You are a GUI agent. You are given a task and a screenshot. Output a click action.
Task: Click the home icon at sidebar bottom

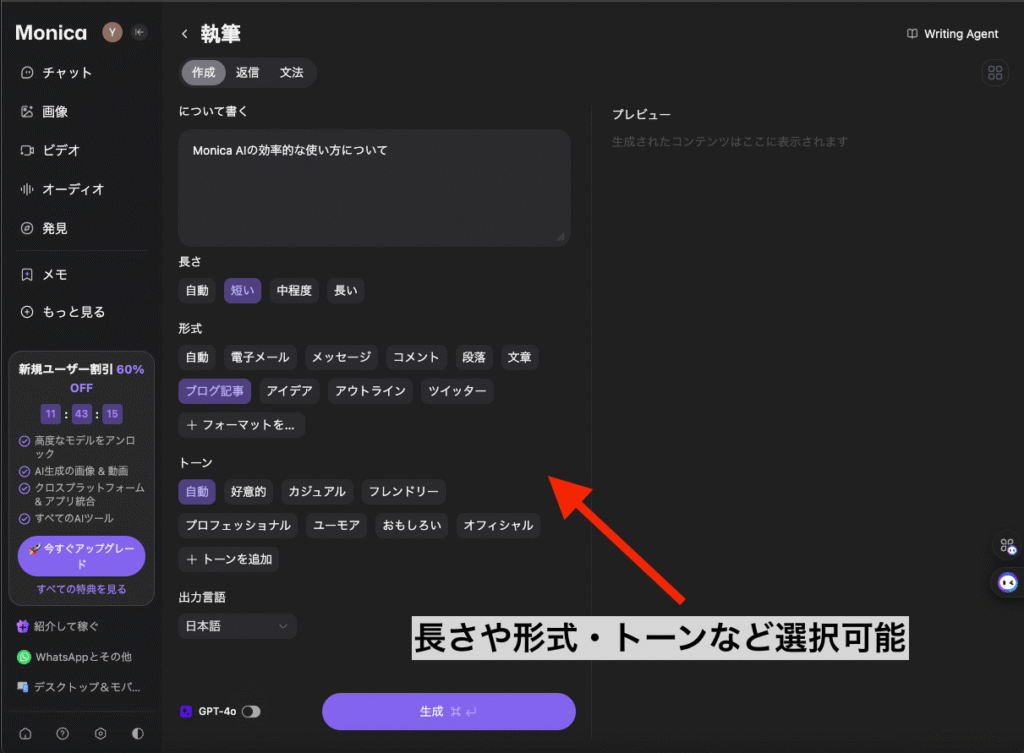pyautogui.click(x=25, y=734)
